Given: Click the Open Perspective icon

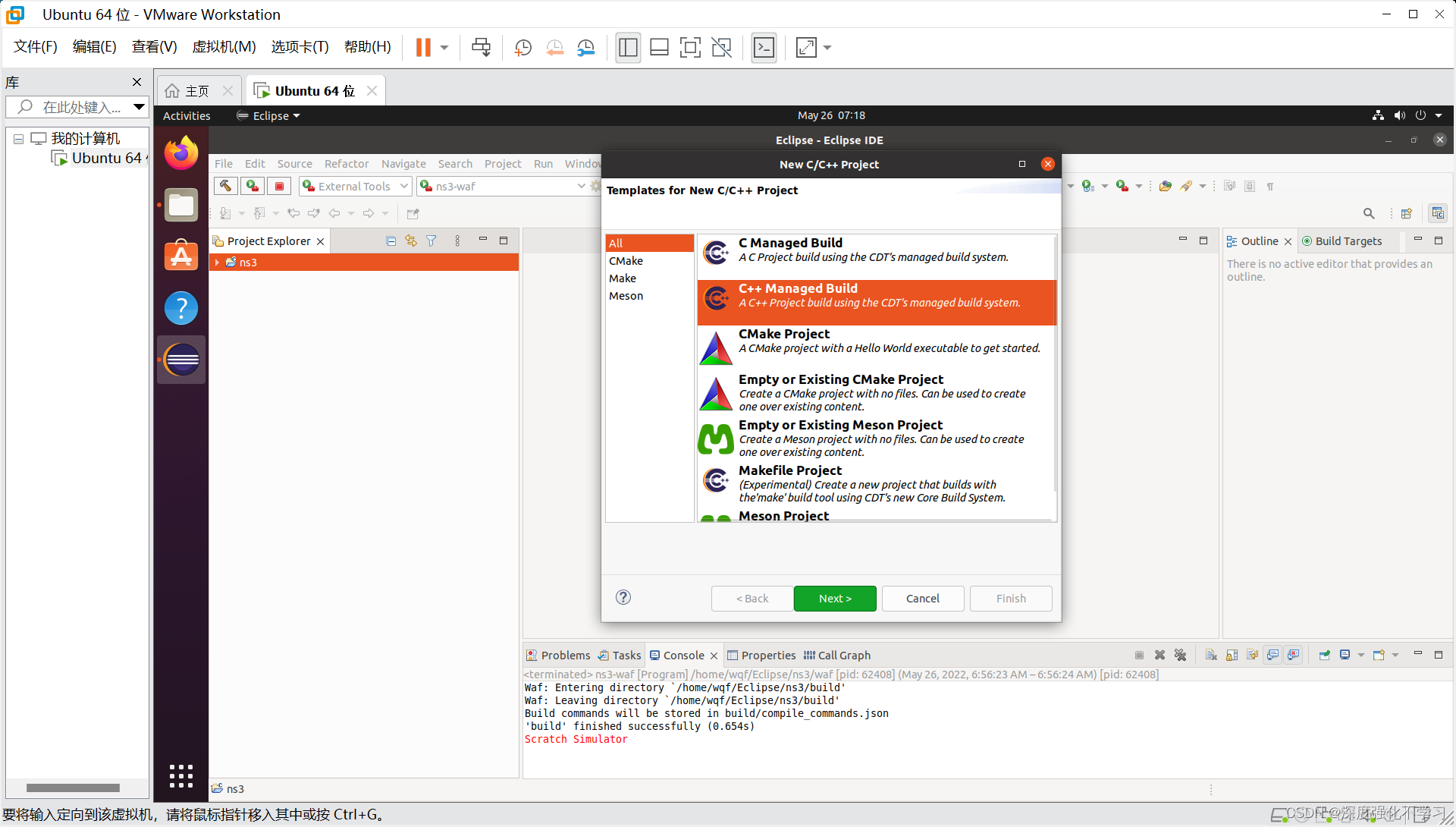Looking at the screenshot, I should [x=1407, y=213].
